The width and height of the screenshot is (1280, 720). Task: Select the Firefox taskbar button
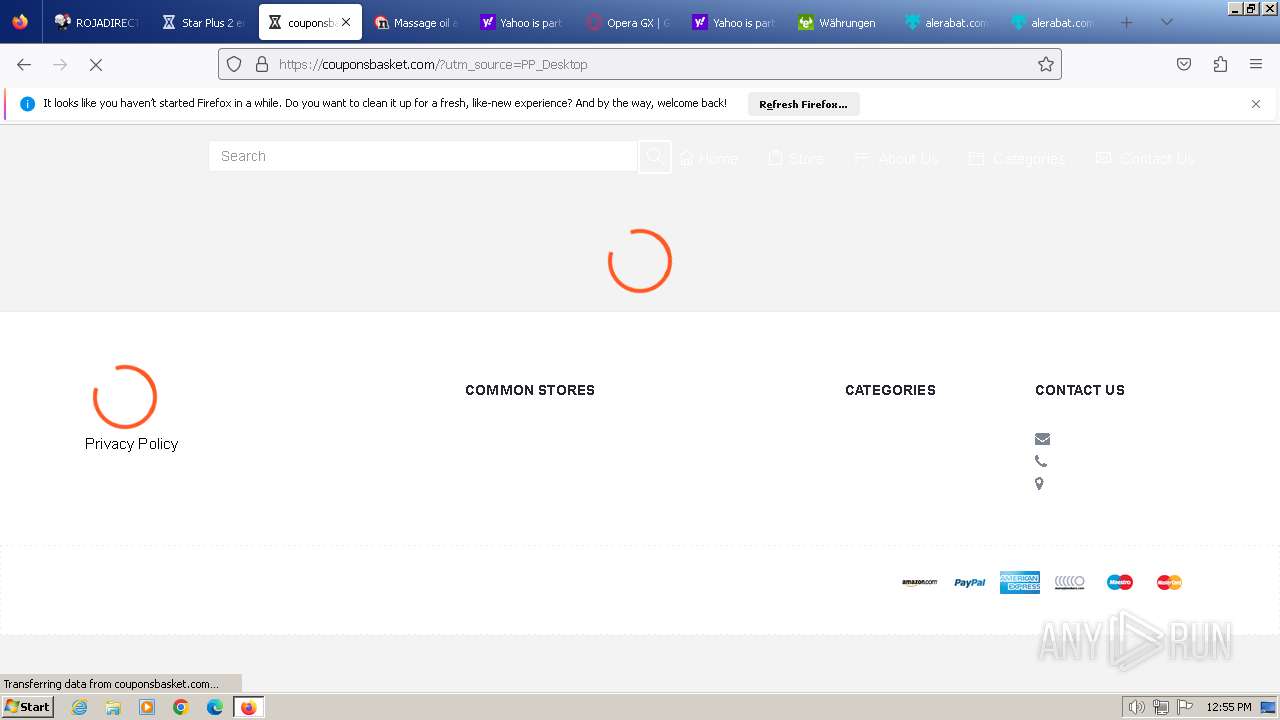click(x=248, y=707)
